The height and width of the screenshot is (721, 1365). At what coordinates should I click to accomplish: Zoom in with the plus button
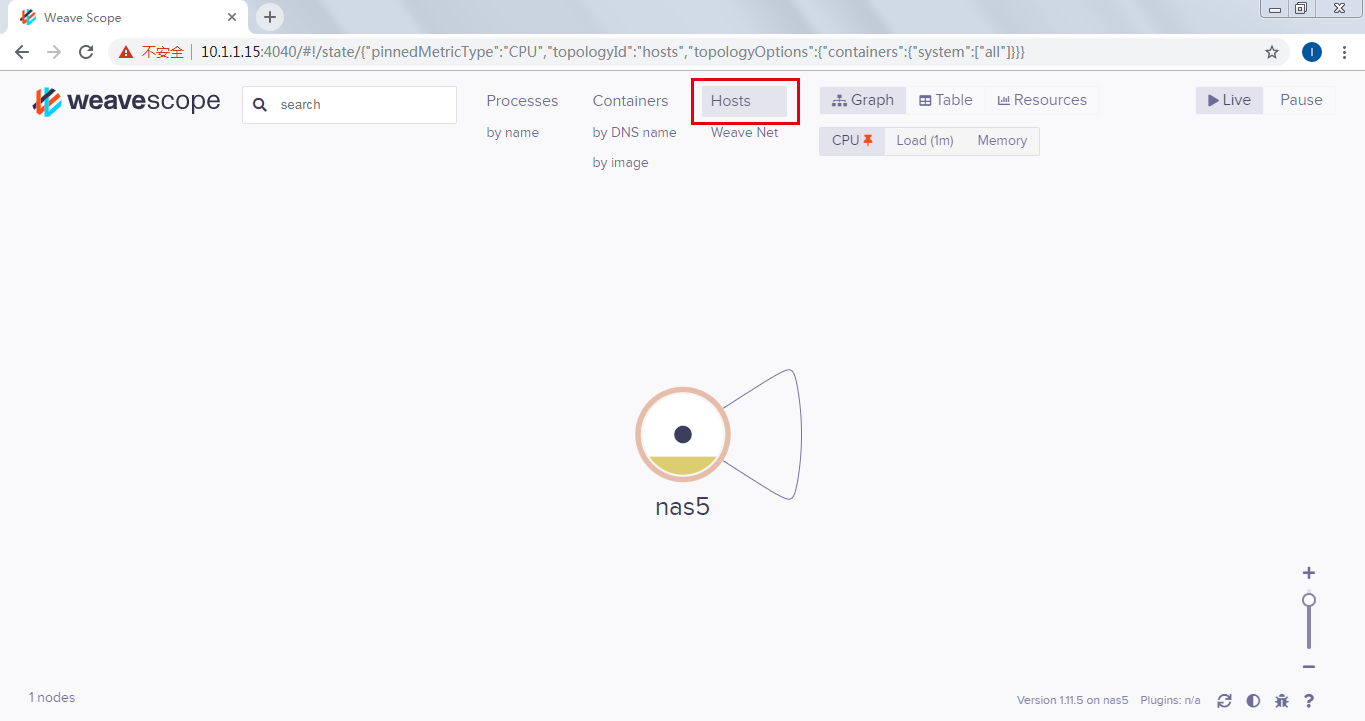click(x=1308, y=573)
